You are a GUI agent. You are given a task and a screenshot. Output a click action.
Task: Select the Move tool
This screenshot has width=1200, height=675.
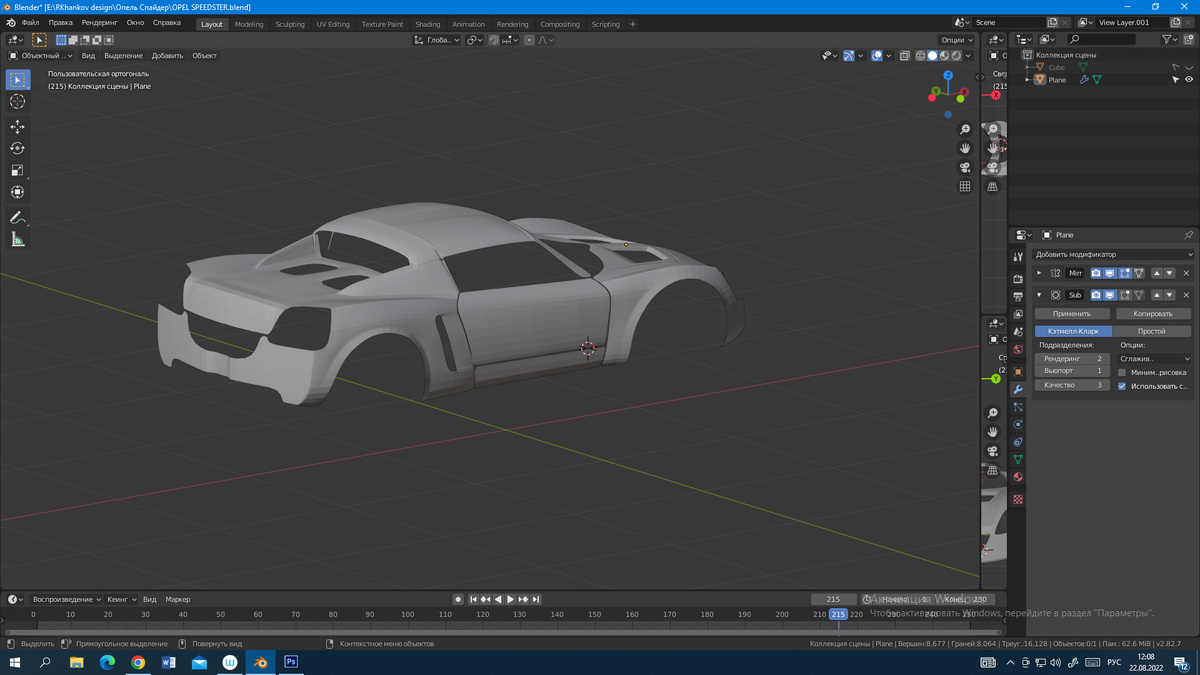(x=18, y=127)
